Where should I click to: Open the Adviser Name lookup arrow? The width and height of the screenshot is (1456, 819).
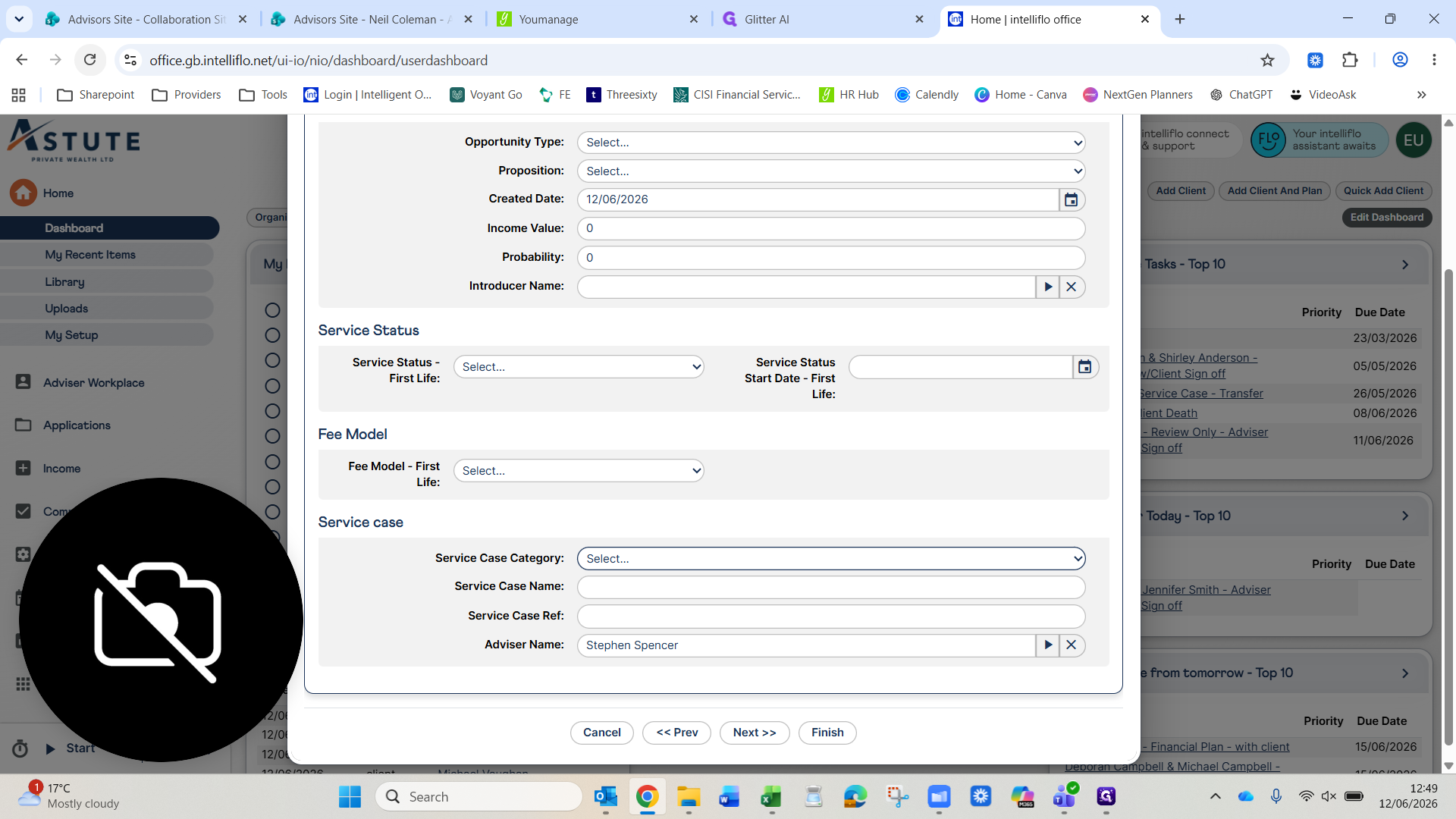click(1048, 645)
